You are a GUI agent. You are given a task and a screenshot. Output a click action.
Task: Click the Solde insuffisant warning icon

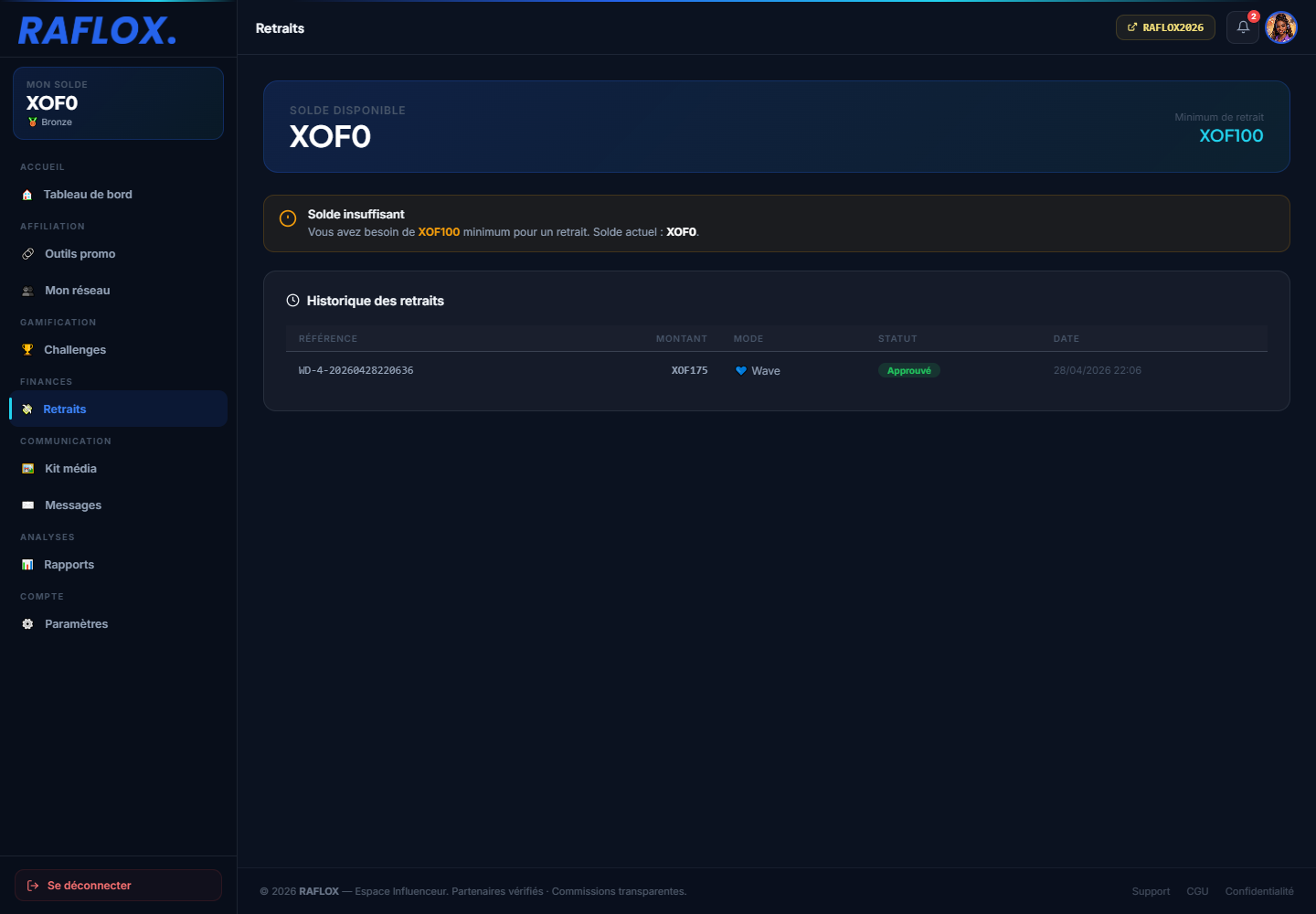coord(288,218)
